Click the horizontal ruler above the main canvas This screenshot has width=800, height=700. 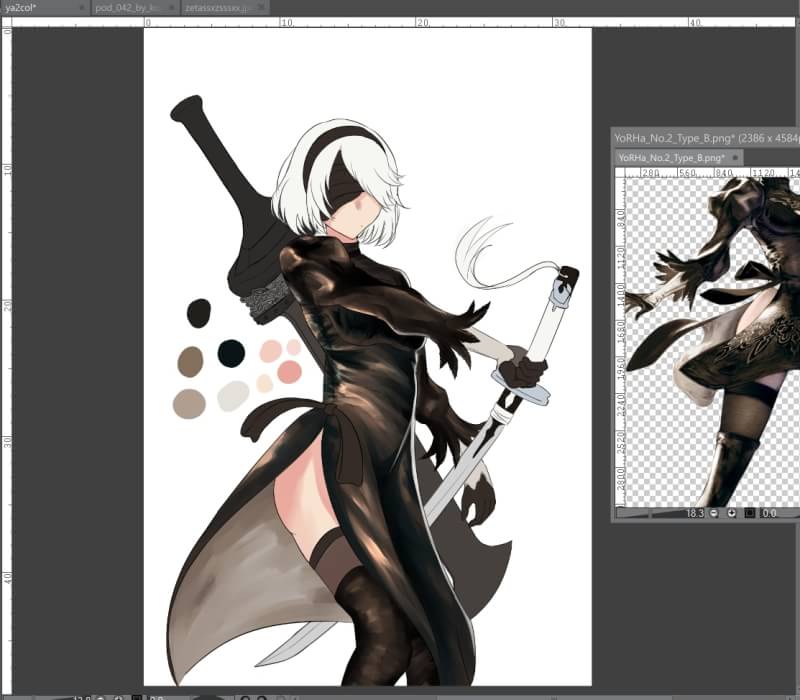point(406,22)
